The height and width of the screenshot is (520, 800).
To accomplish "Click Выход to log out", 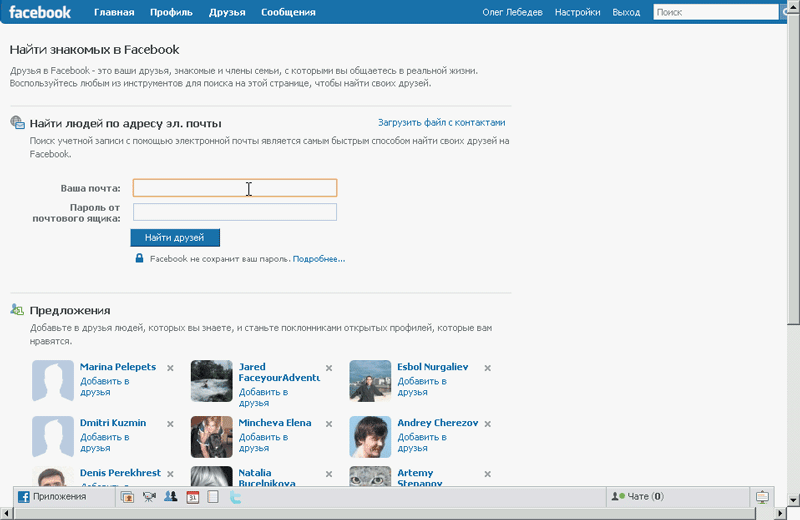I will point(626,12).
